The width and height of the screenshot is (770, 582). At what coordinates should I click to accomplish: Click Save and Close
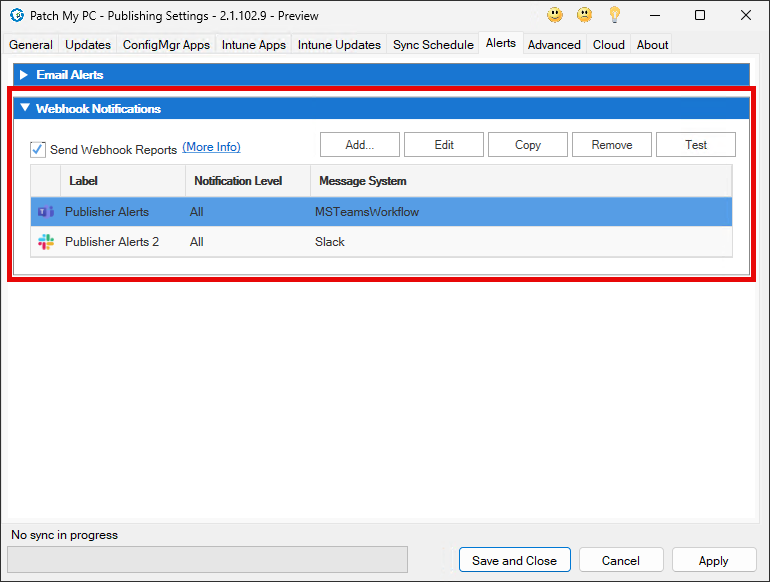pyautogui.click(x=514, y=560)
